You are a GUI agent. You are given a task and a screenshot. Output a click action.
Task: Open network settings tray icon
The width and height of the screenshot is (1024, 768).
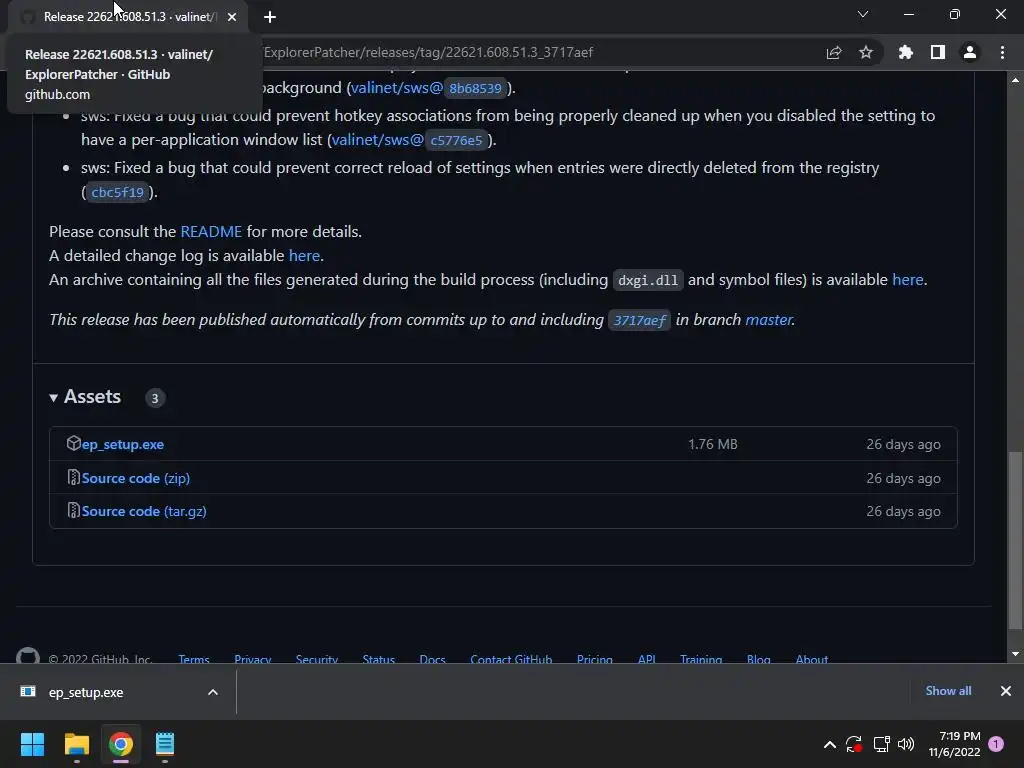881,744
